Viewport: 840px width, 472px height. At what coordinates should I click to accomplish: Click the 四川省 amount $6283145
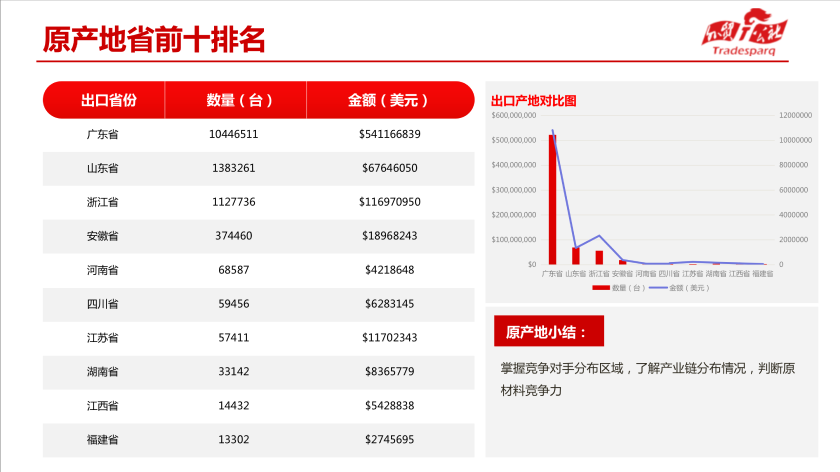[x=389, y=304]
